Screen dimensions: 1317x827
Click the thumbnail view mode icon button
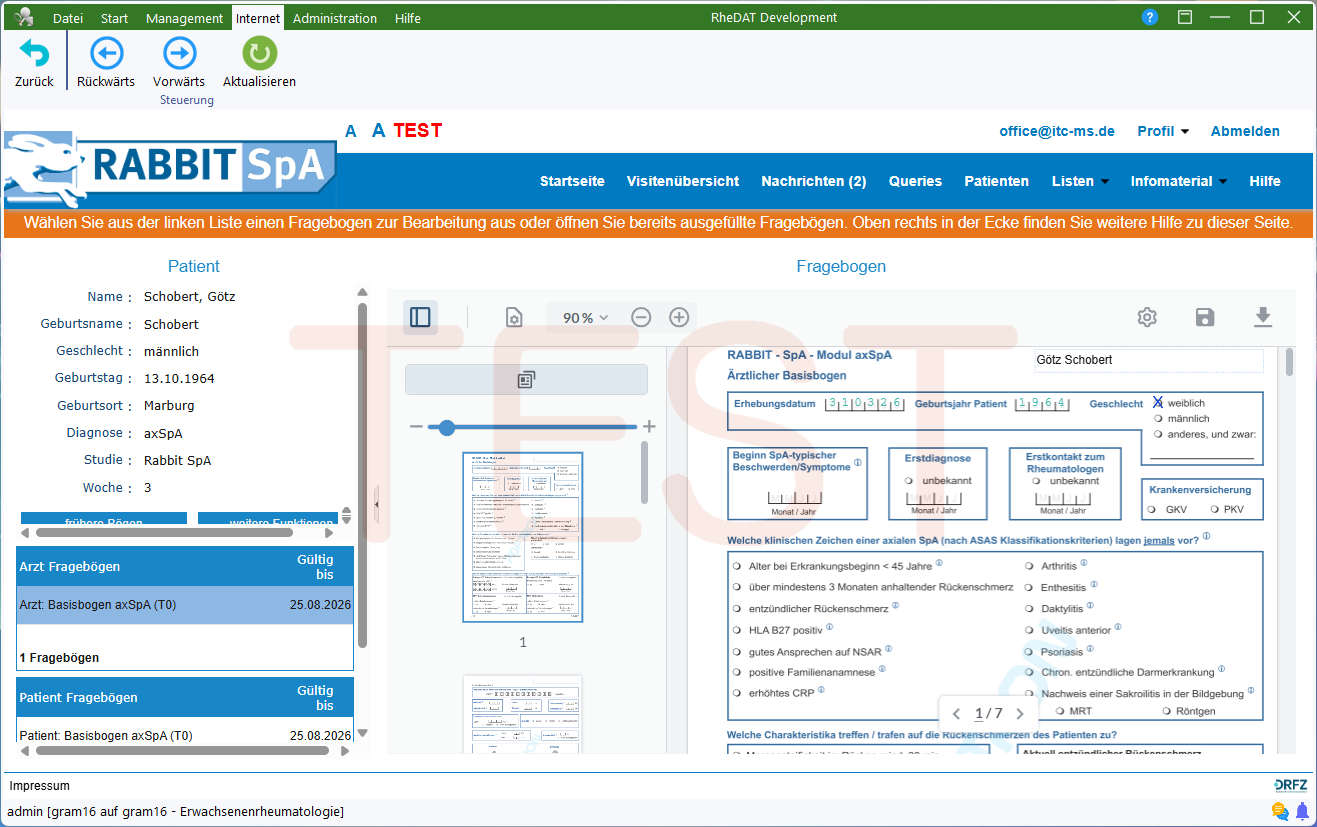tap(526, 380)
